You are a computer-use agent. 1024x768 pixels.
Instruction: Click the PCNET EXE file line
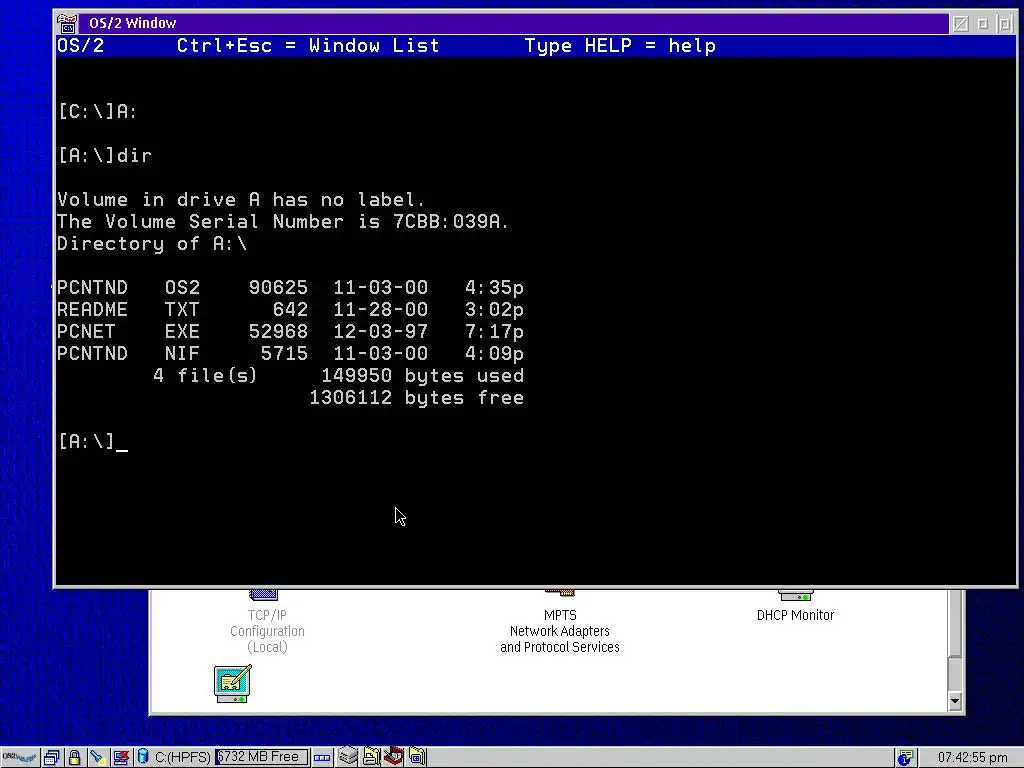(290, 332)
